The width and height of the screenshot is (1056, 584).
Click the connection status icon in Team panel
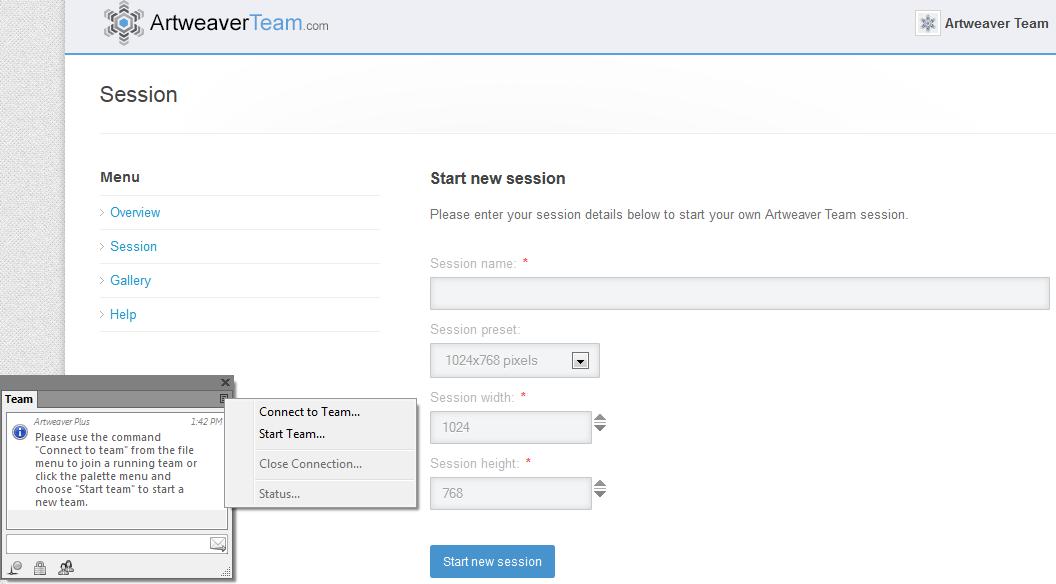pyautogui.click(x=15, y=568)
